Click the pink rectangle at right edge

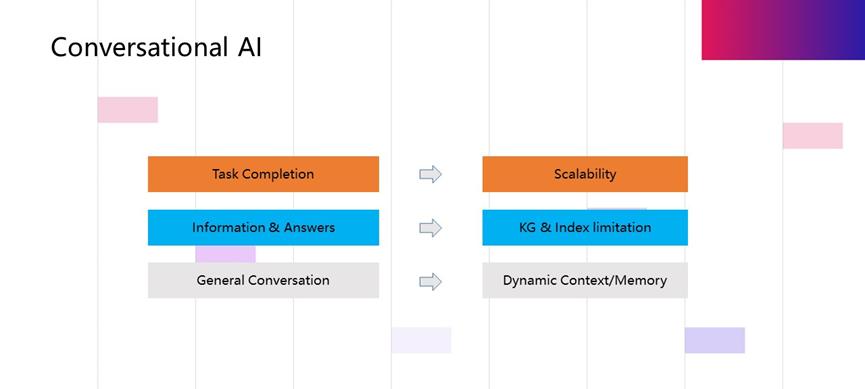coord(813,136)
